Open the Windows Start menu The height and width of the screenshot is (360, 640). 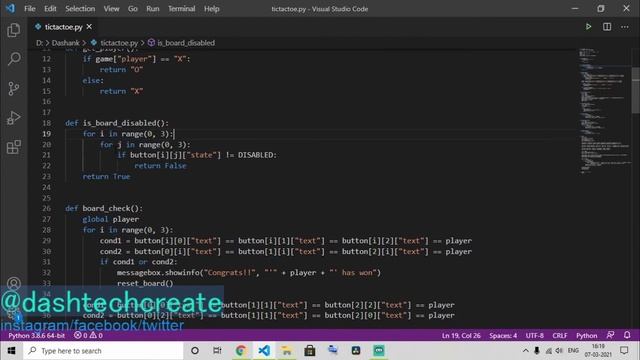point(11,351)
